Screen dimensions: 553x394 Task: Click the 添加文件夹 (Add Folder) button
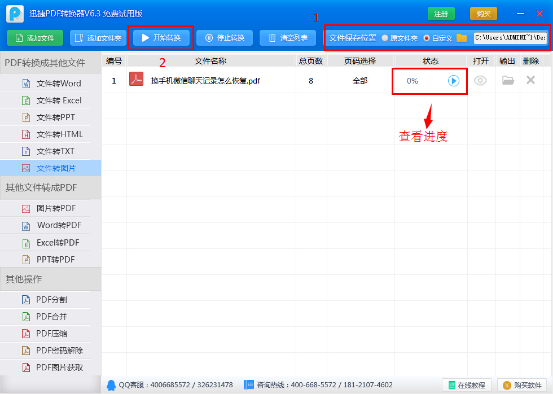click(98, 38)
